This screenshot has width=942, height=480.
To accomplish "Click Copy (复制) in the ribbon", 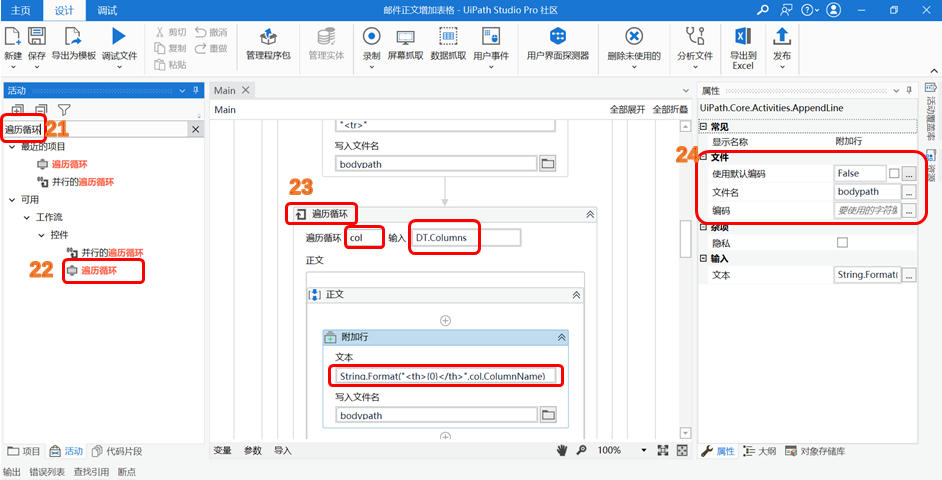I will pyautogui.click(x=171, y=48).
